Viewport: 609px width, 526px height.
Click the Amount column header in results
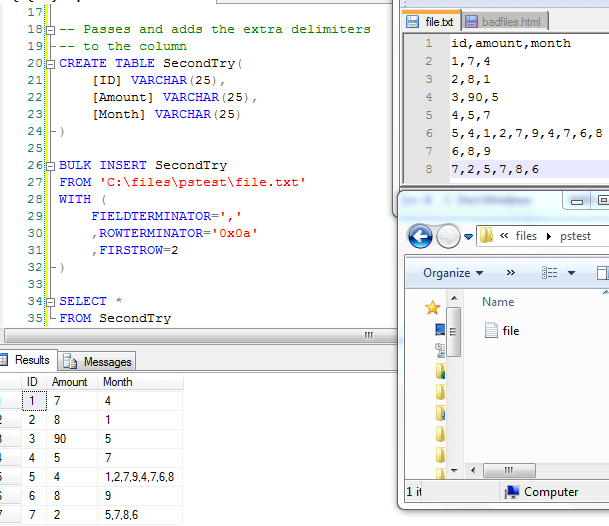click(70, 382)
